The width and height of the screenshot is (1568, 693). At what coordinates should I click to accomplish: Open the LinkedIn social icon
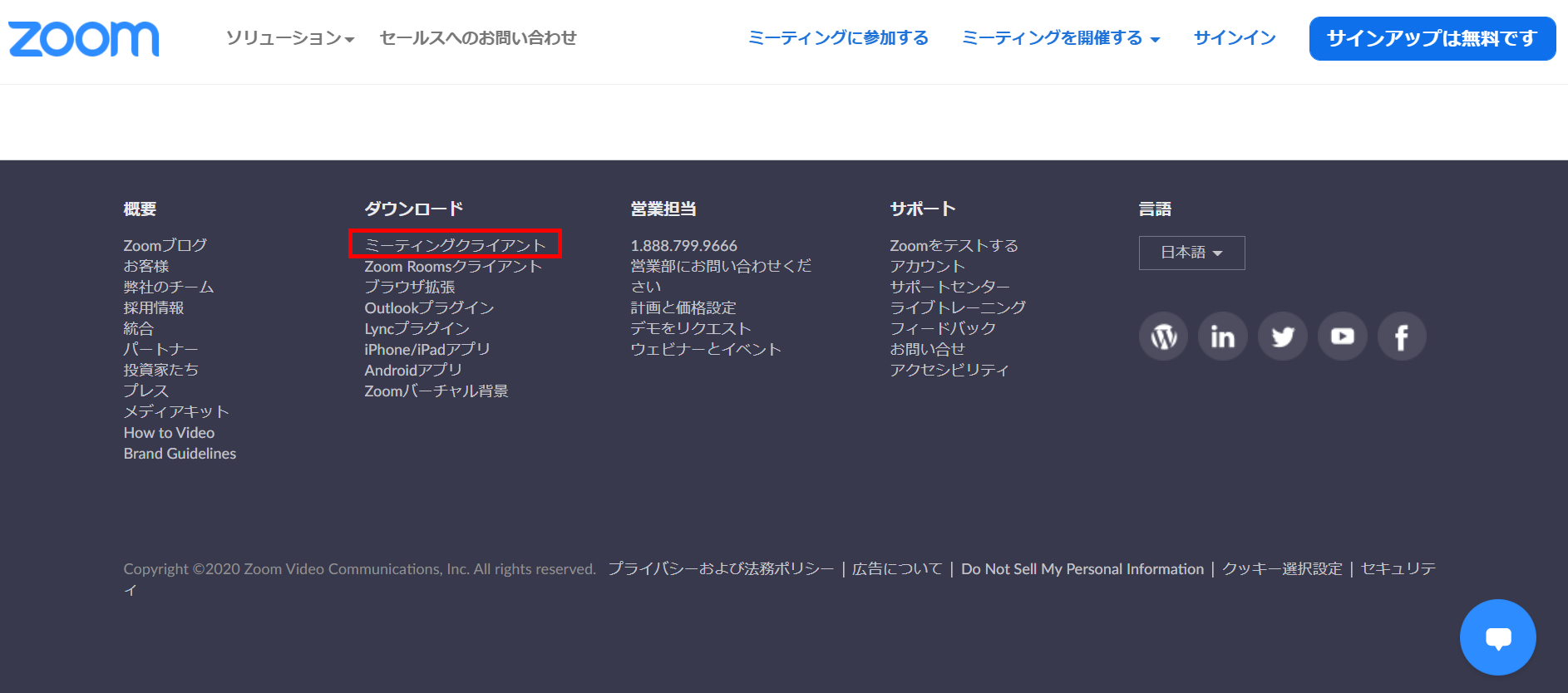point(1223,337)
